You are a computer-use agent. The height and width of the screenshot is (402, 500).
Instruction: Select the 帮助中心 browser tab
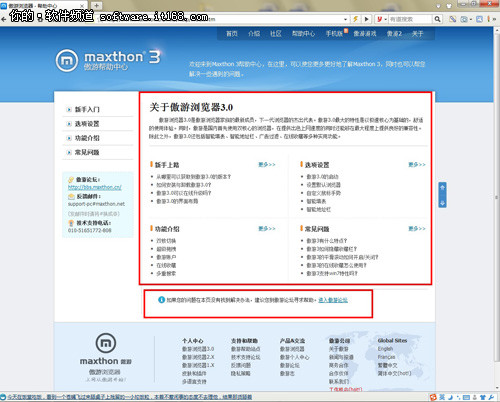43,5
